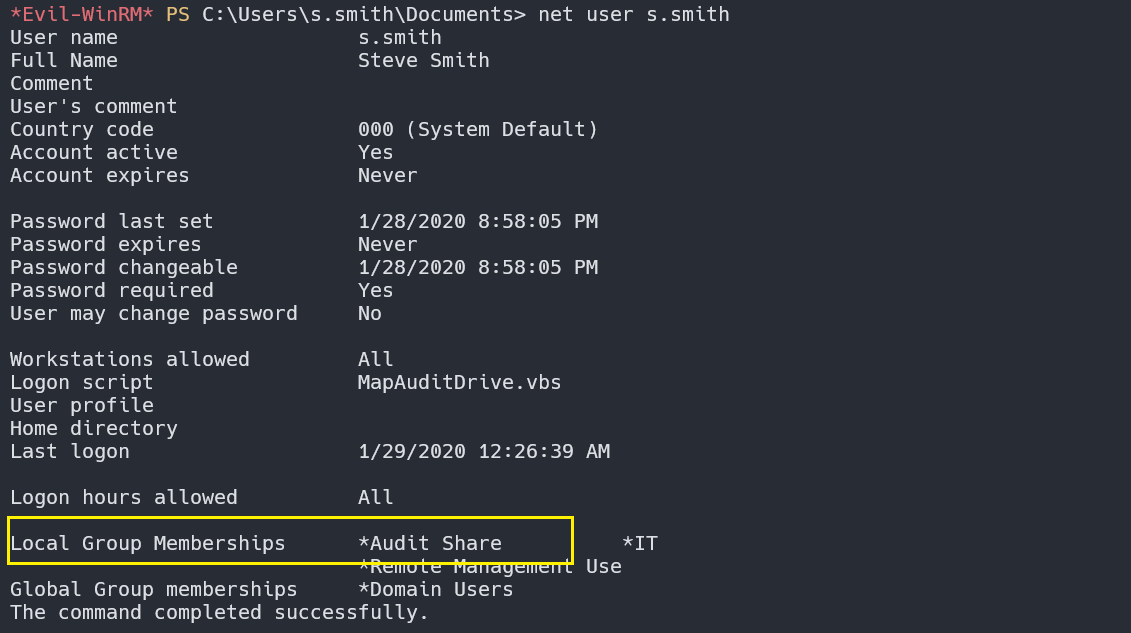Click the "*IT" group entry
The image size is (1131, 633).
639,544
